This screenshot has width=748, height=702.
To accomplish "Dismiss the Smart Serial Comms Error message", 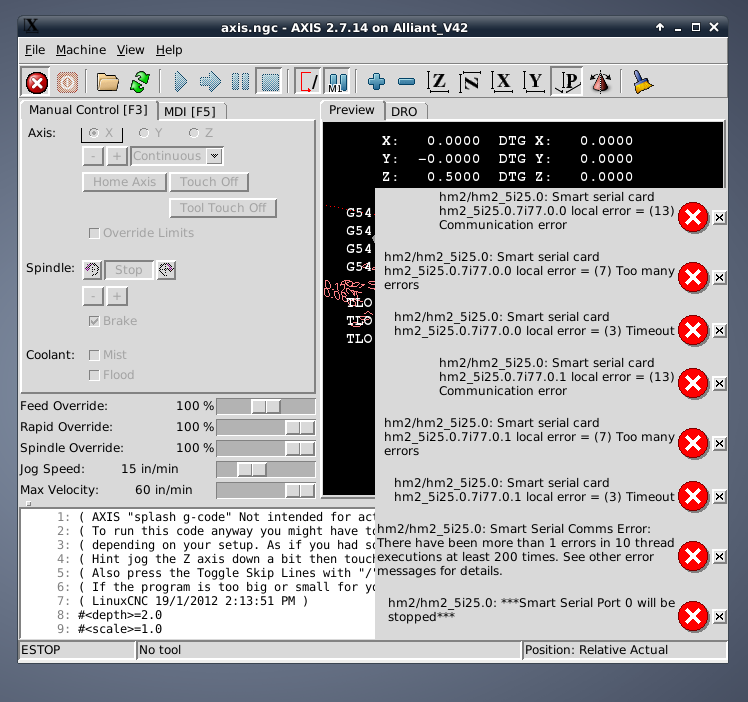I will (719, 557).
